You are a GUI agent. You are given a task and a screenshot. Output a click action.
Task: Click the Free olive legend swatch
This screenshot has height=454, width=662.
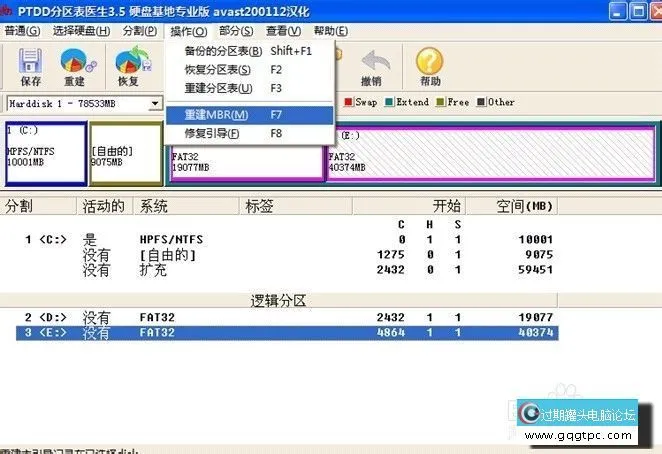pos(440,102)
